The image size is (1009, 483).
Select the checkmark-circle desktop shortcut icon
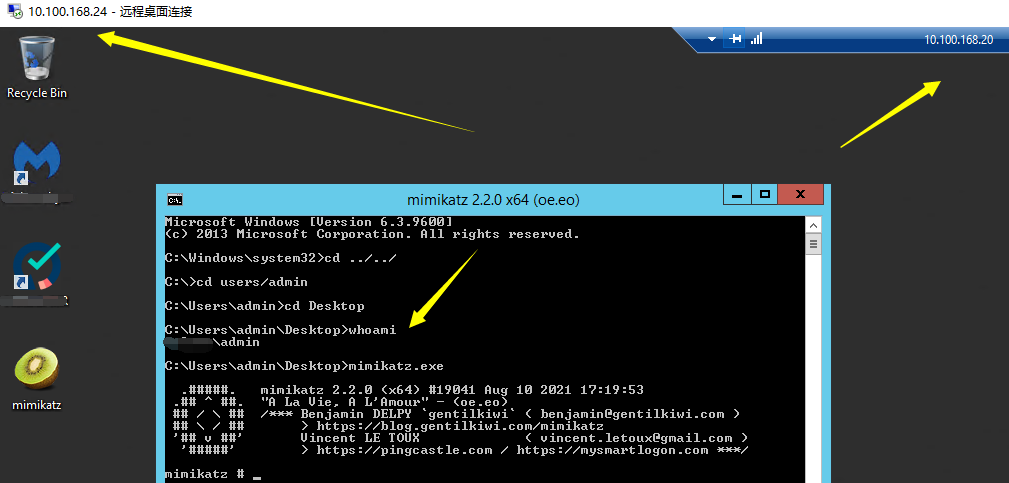(x=37, y=265)
